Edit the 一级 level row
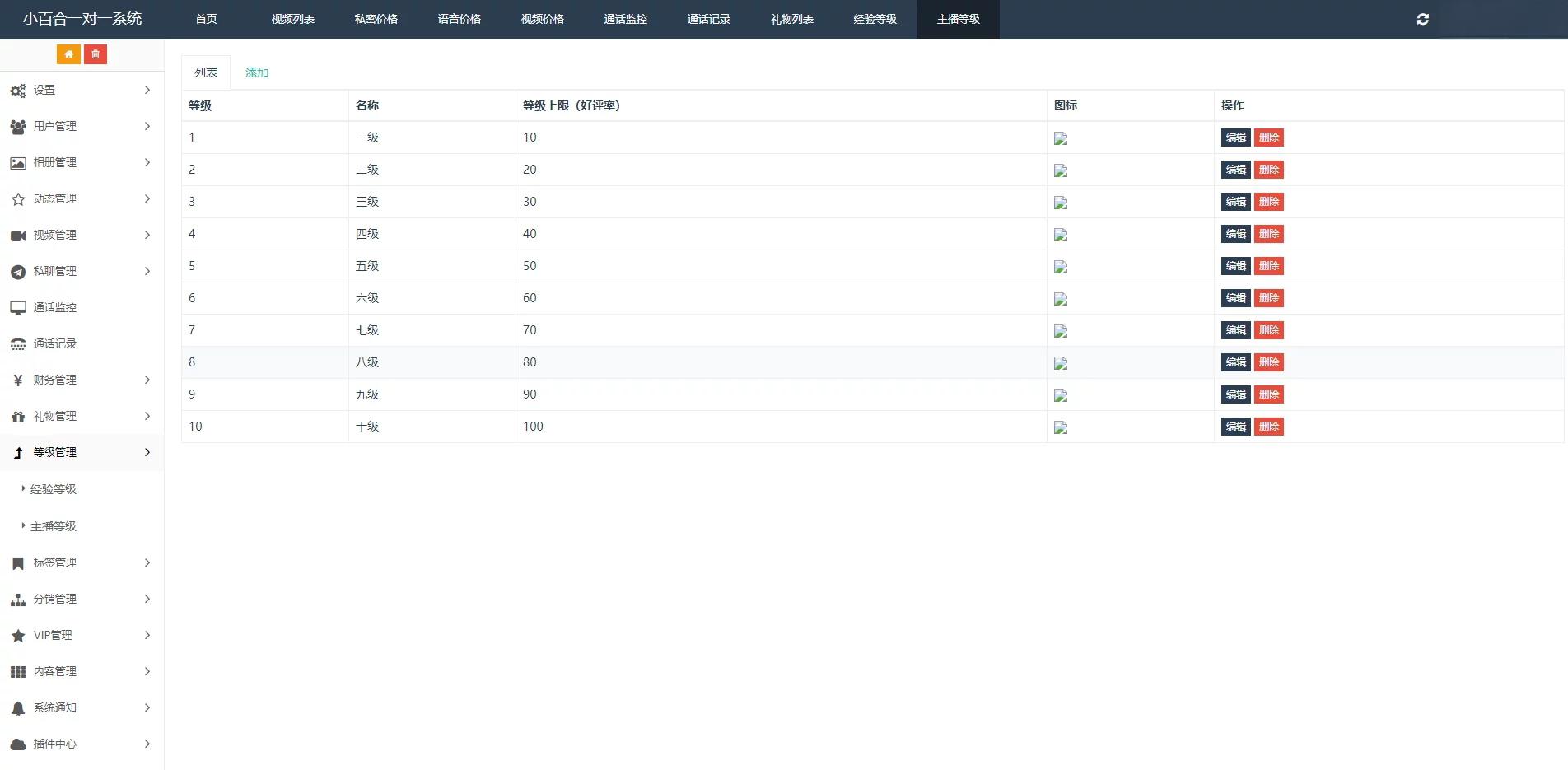The height and width of the screenshot is (770, 1568). coord(1236,138)
